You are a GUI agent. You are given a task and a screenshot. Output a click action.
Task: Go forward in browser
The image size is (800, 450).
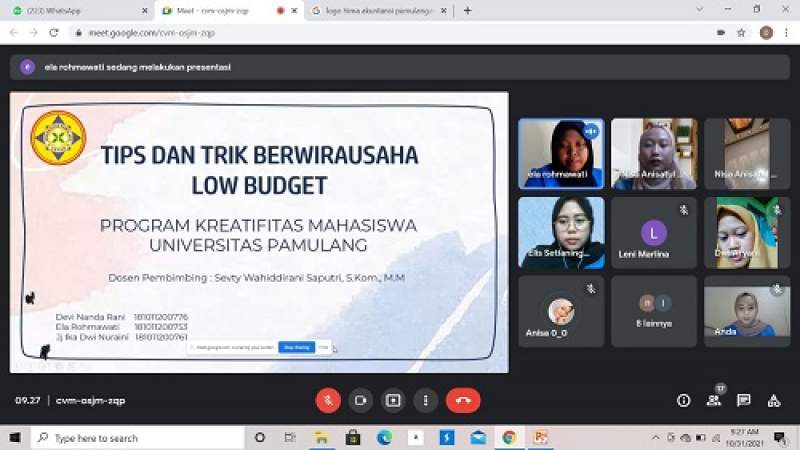[x=34, y=33]
